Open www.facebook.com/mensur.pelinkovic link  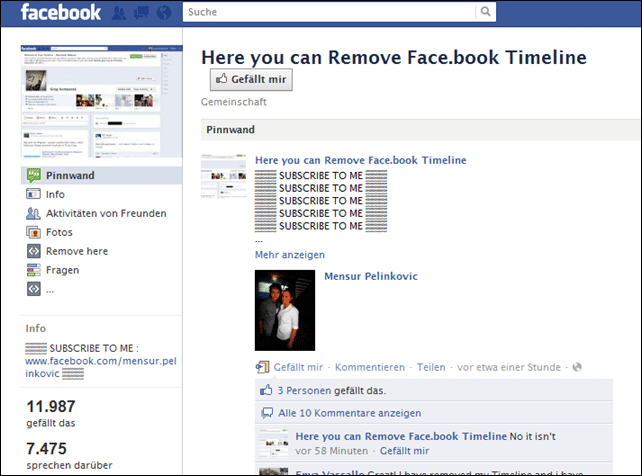101,367
